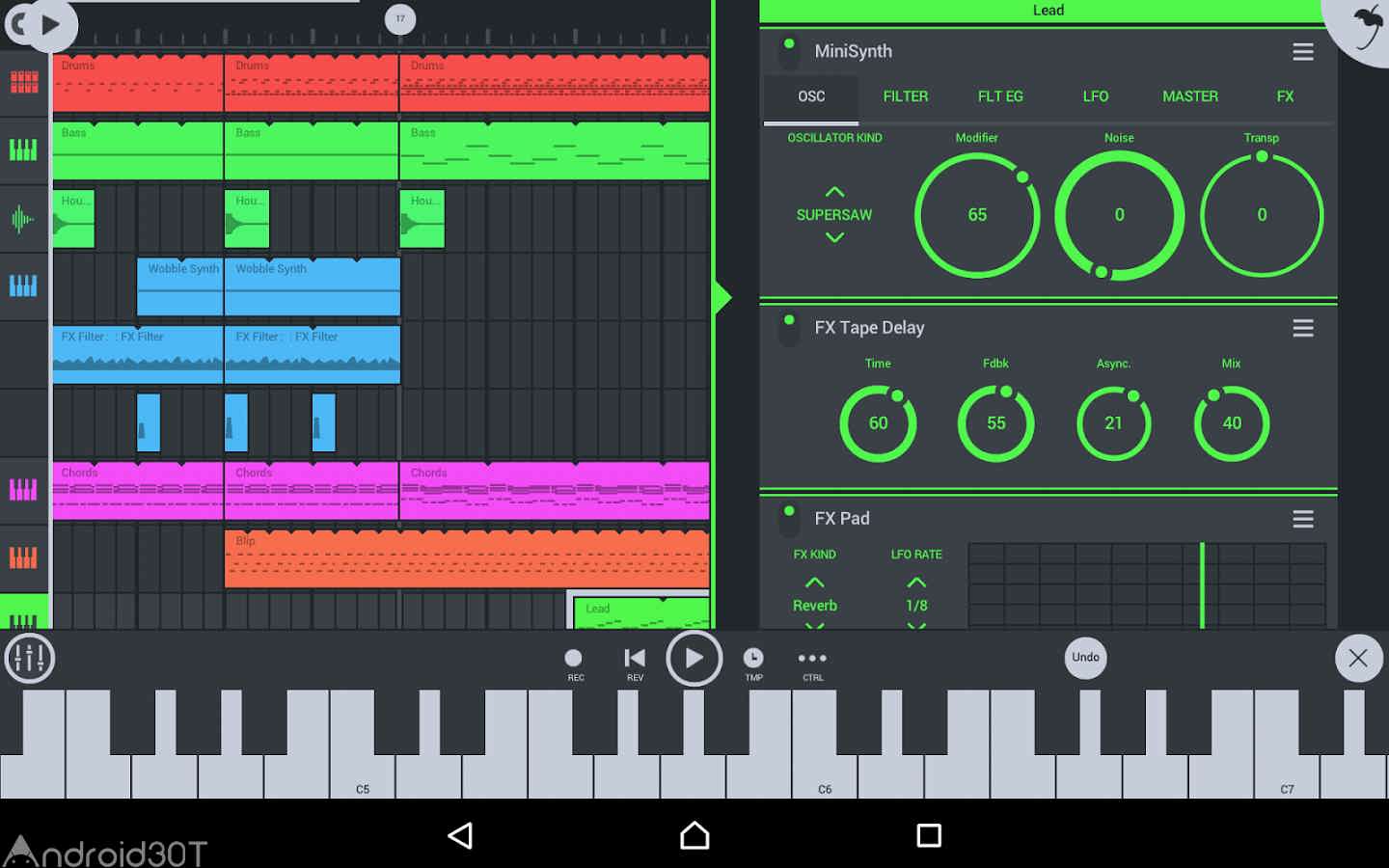Open the FL Studio fruit logo menu
The width and height of the screenshot is (1389, 868).
1364,26
